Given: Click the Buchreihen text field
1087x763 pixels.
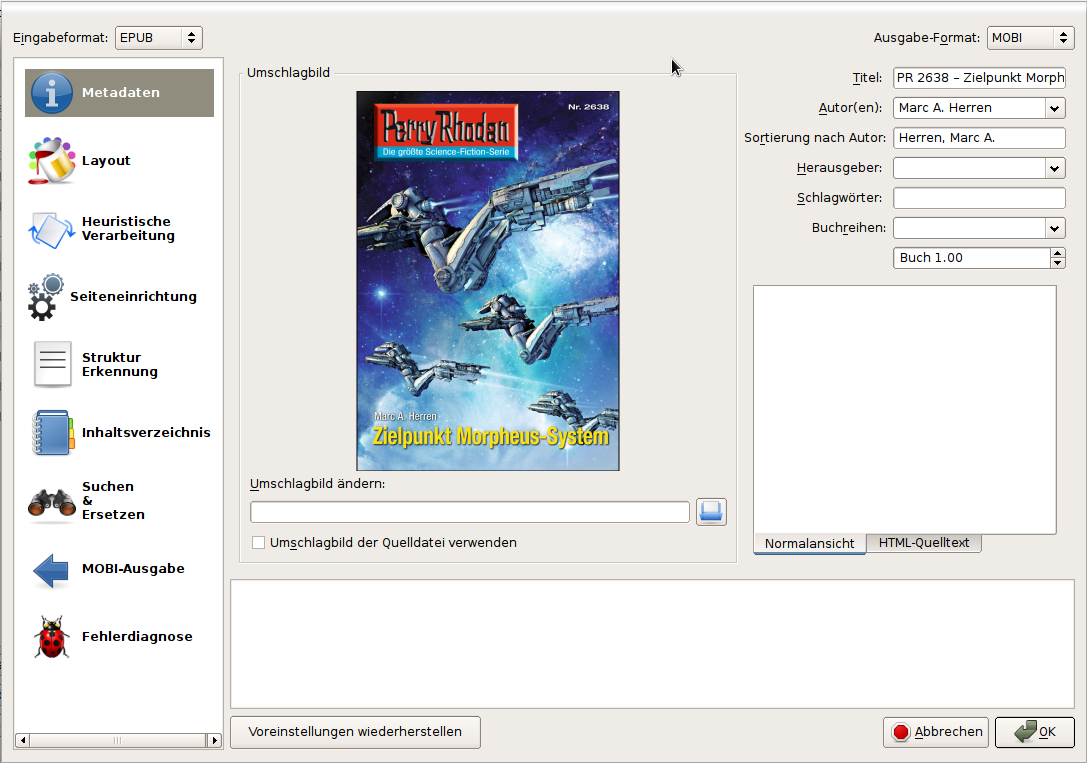Looking at the screenshot, I should (x=969, y=228).
